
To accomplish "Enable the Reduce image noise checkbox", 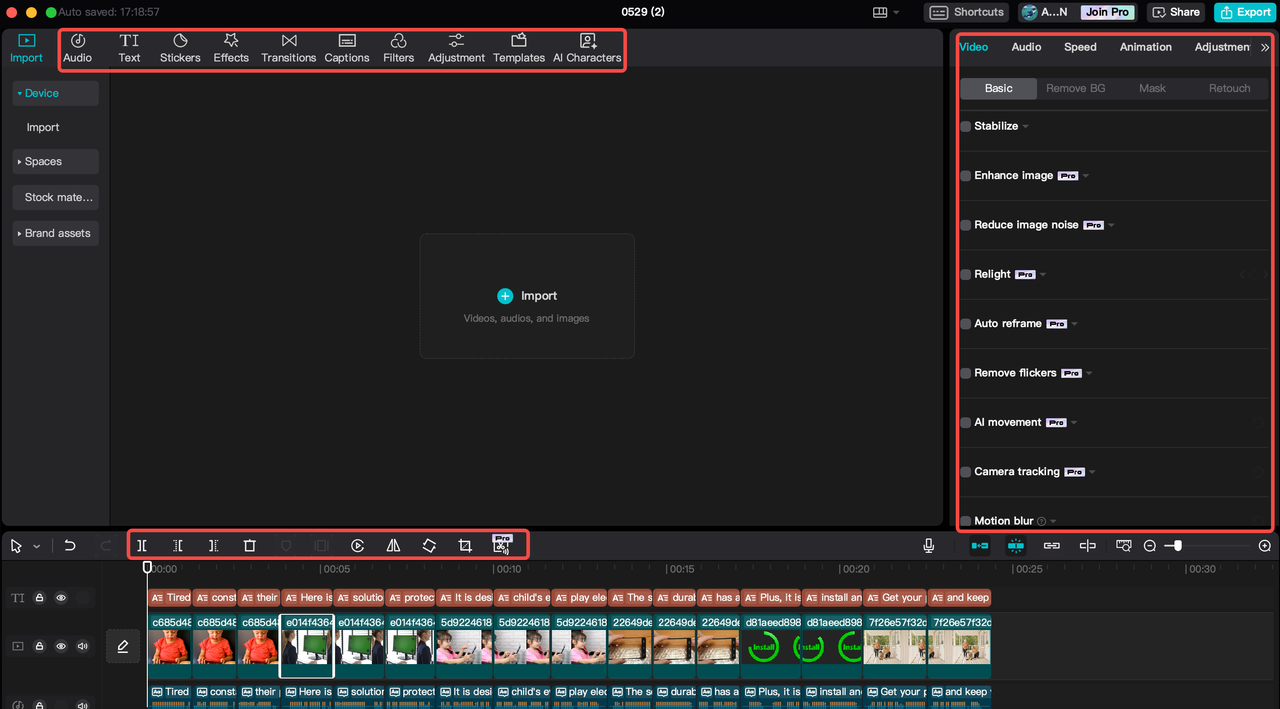I will pos(966,225).
